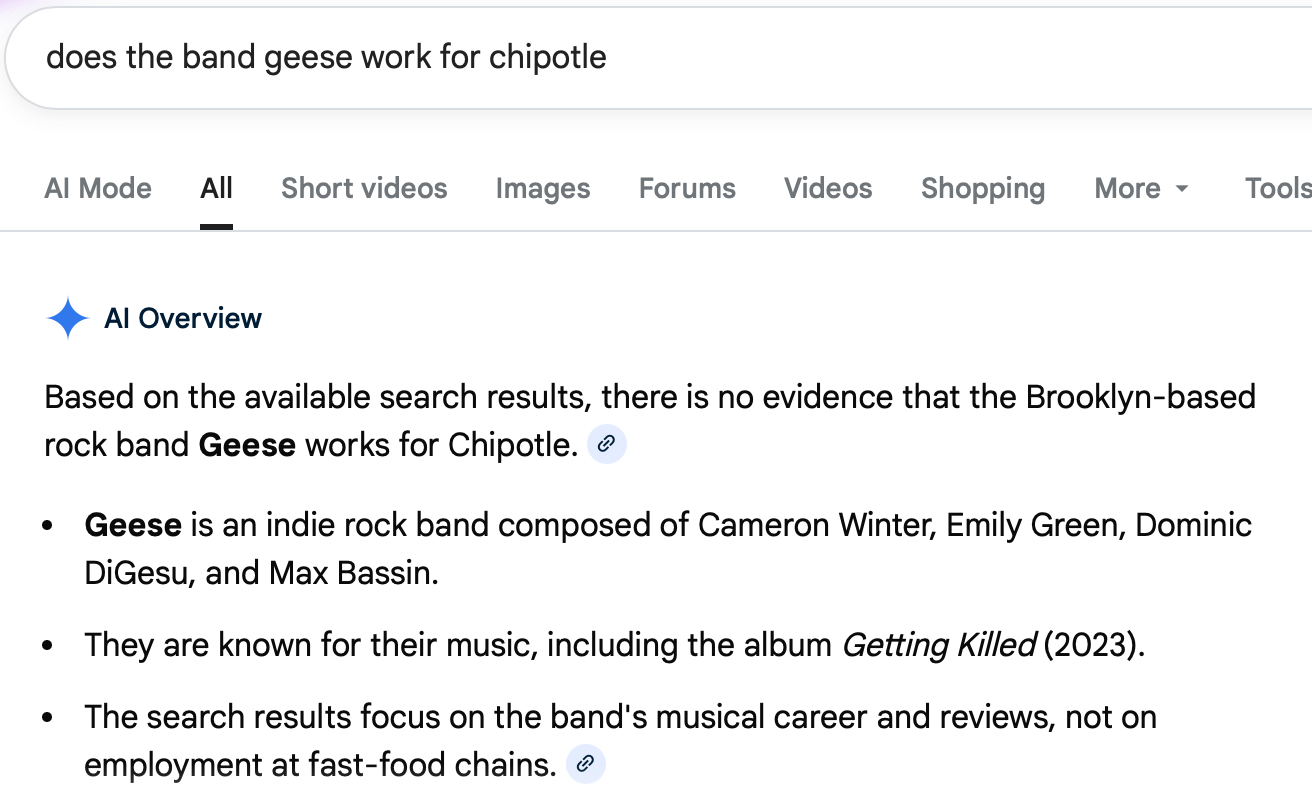The width and height of the screenshot is (1312, 808).
Task: Select the All results tab
Action: pos(216,188)
